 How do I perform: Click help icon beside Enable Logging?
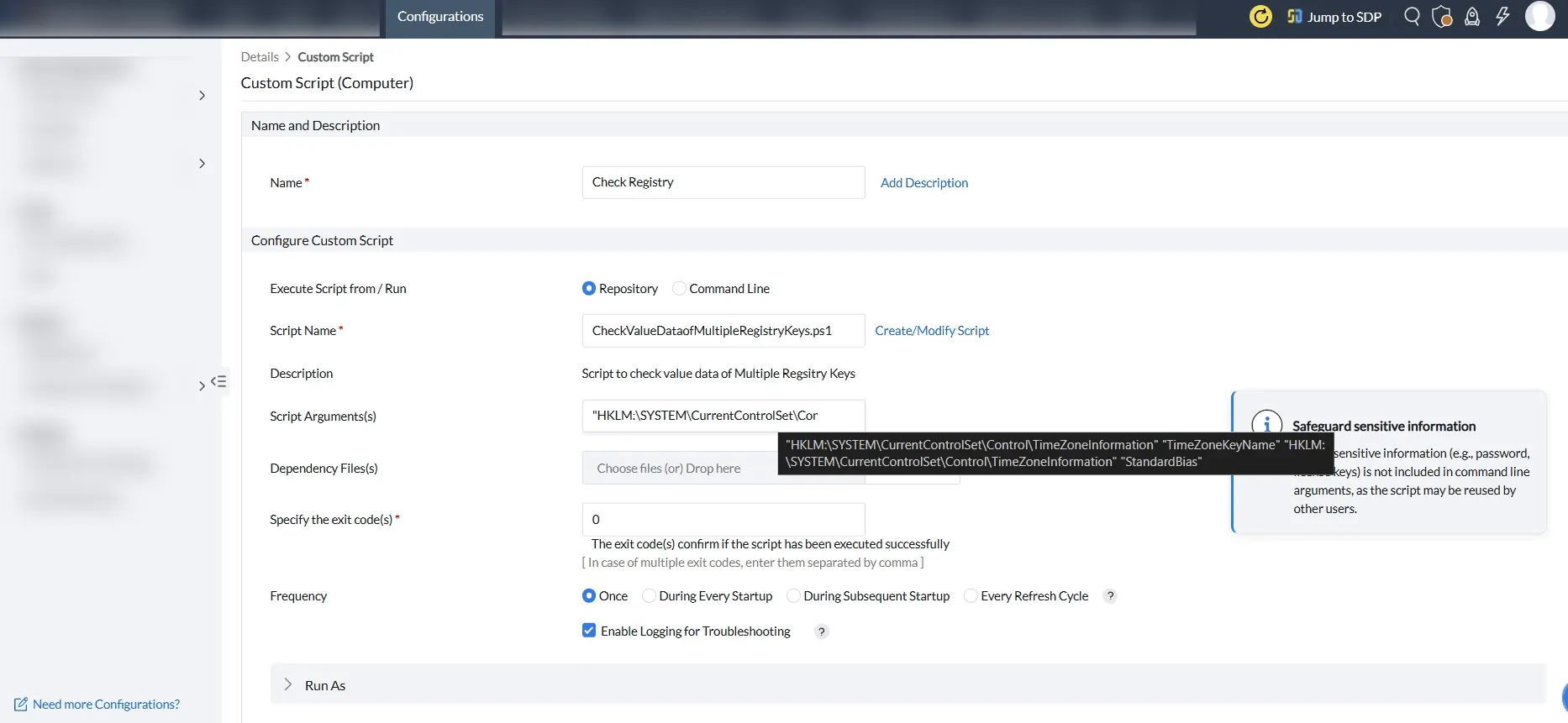tap(821, 631)
